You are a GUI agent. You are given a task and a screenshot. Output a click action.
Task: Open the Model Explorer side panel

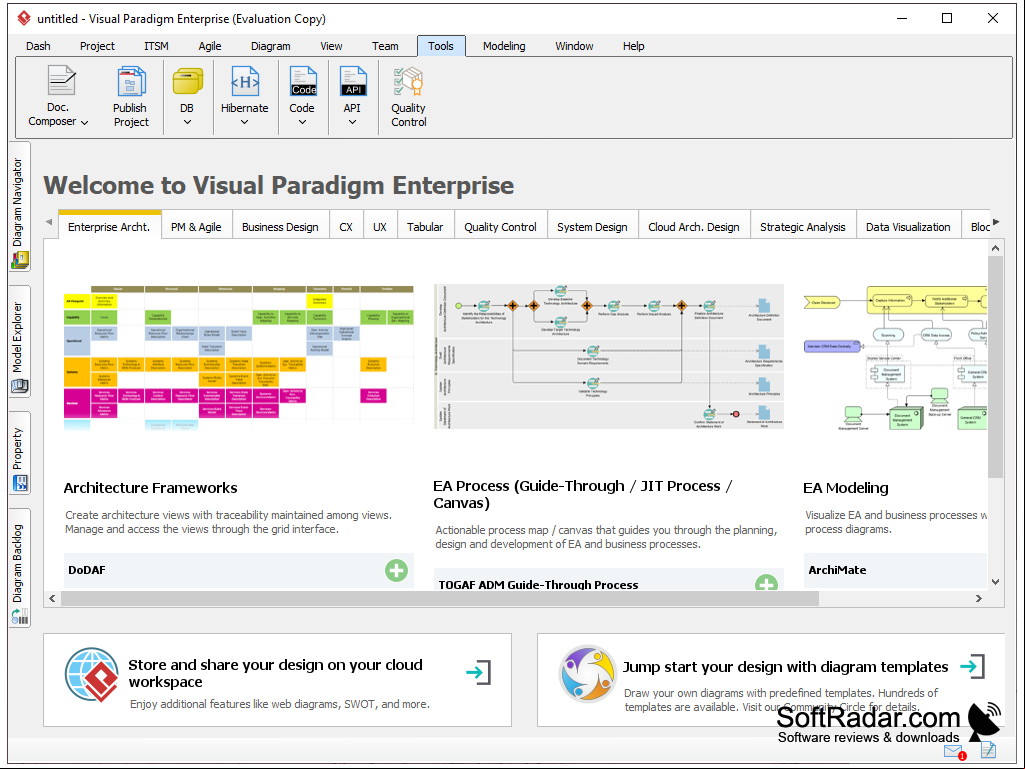[x=19, y=341]
